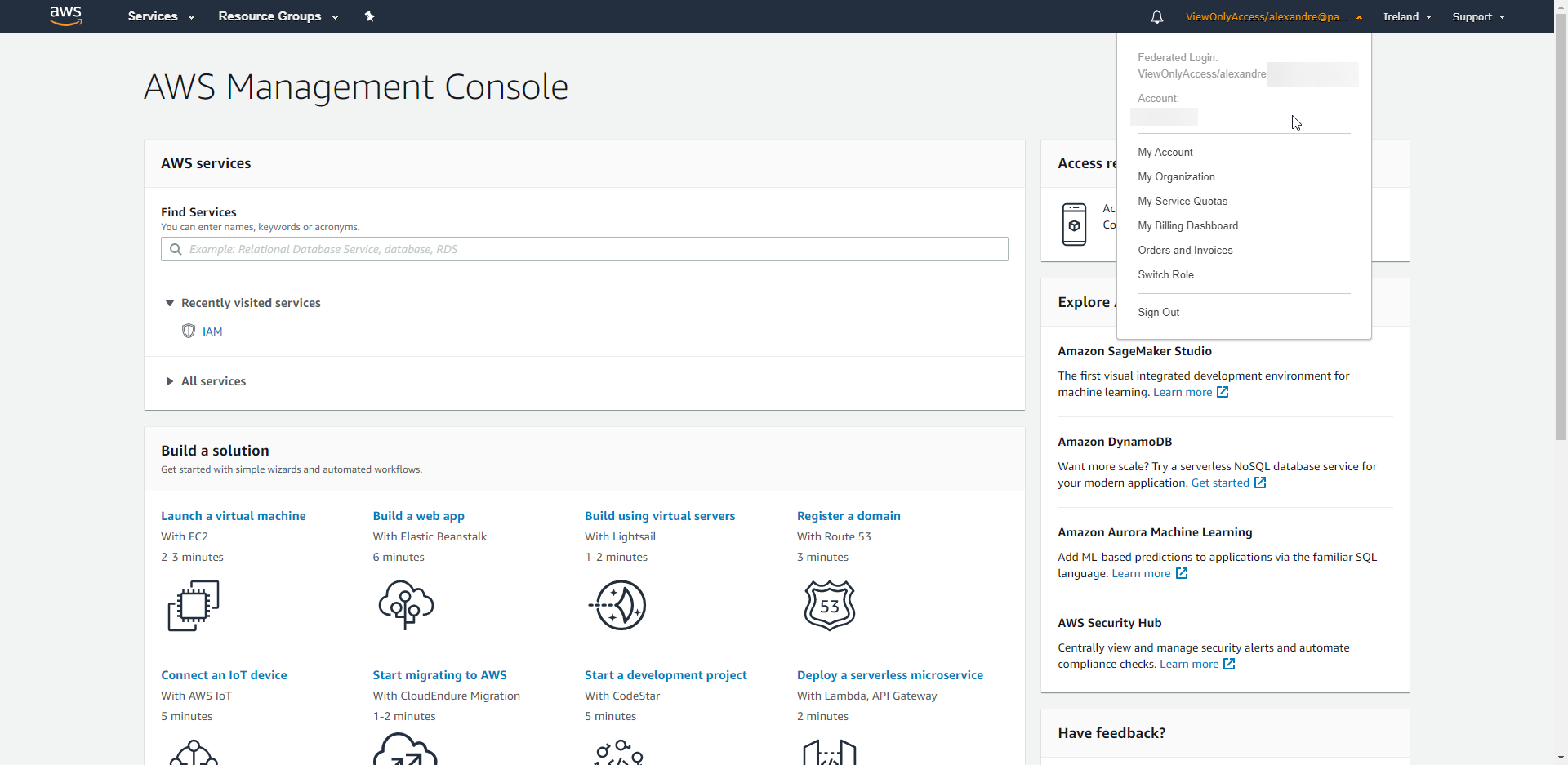Click the IAM shield icon

point(189,331)
